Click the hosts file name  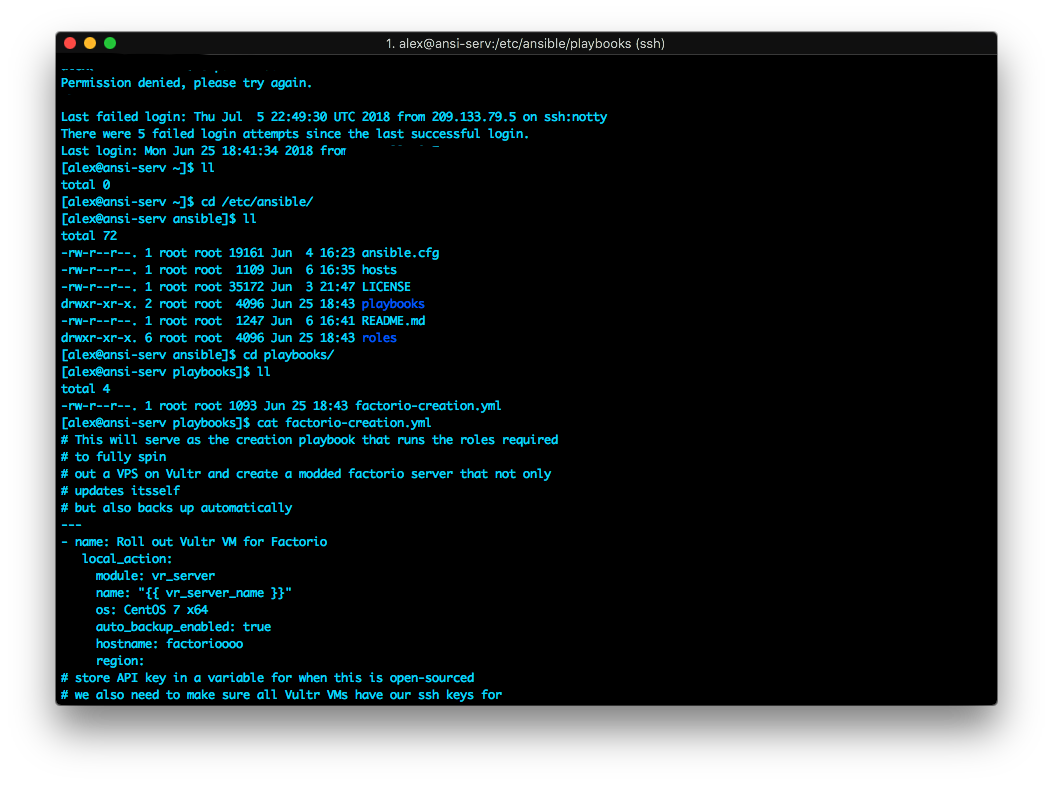[x=379, y=270]
